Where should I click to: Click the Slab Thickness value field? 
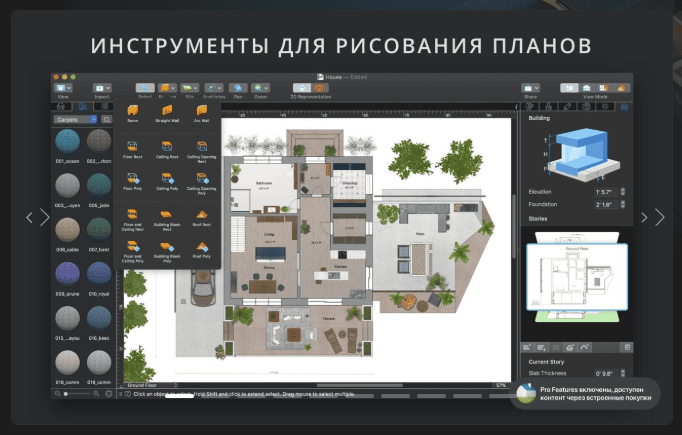point(606,373)
